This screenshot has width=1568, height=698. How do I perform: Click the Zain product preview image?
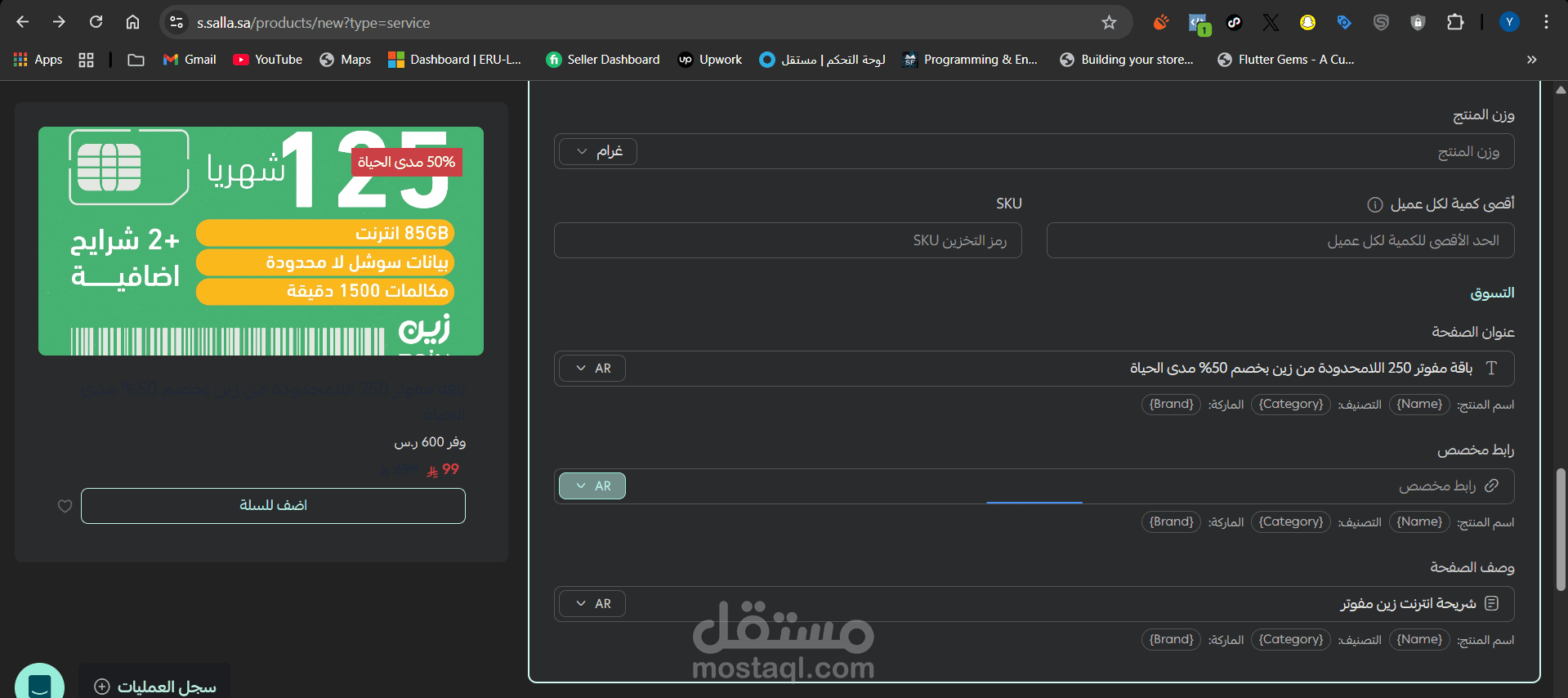pos(261,241)
